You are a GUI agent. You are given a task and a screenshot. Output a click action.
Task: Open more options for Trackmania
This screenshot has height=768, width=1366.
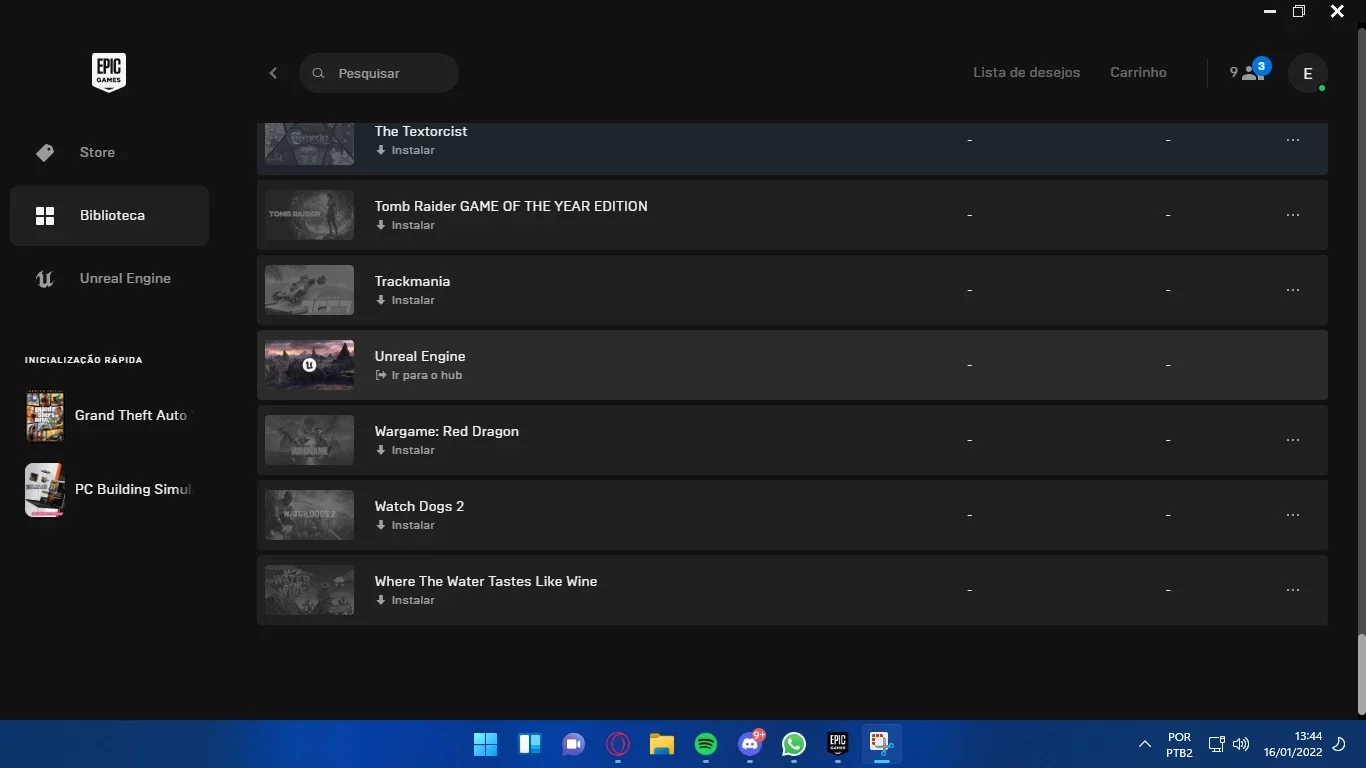(1293, 290)
